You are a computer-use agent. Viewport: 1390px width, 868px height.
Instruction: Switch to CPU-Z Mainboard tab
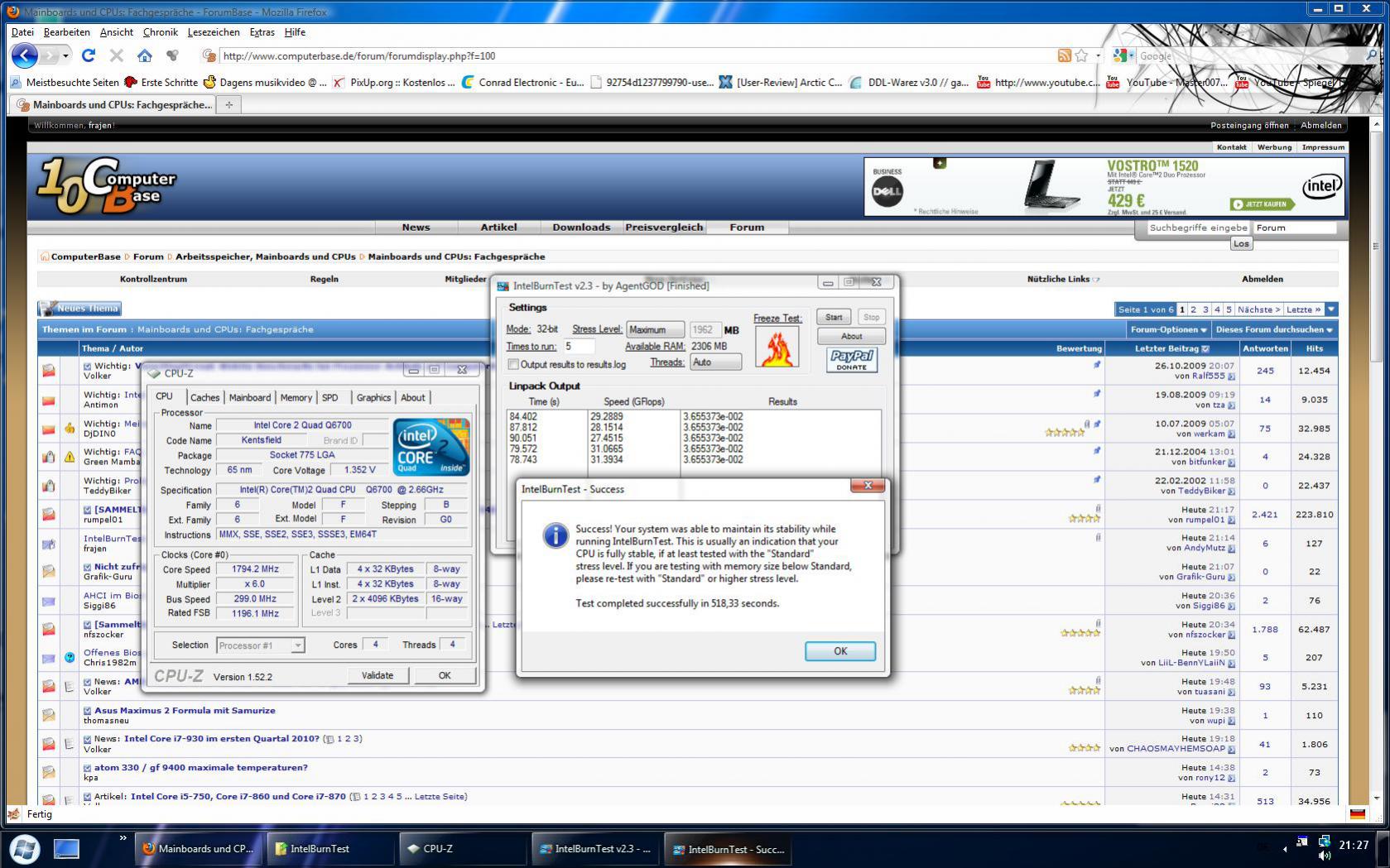(249, 398)
